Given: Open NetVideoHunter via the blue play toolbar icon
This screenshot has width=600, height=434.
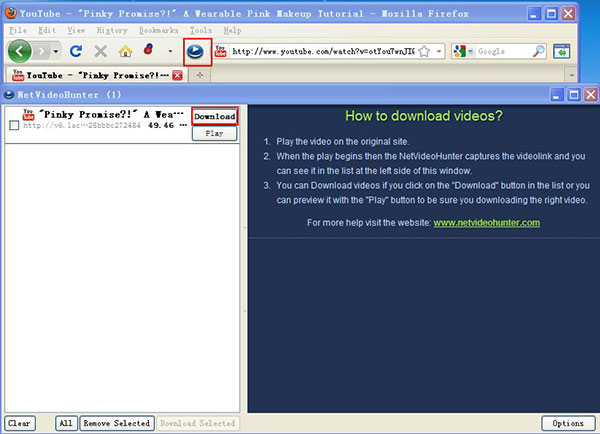Looking at the screenshot, I should [x=195, y=51].
